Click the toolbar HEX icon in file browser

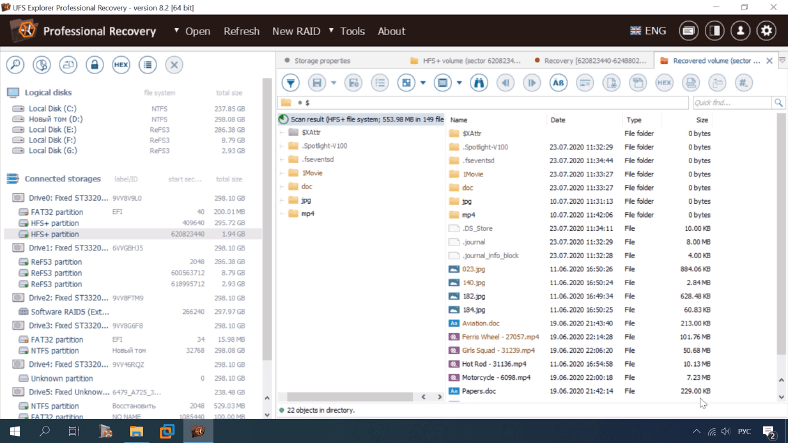point(664,83)
